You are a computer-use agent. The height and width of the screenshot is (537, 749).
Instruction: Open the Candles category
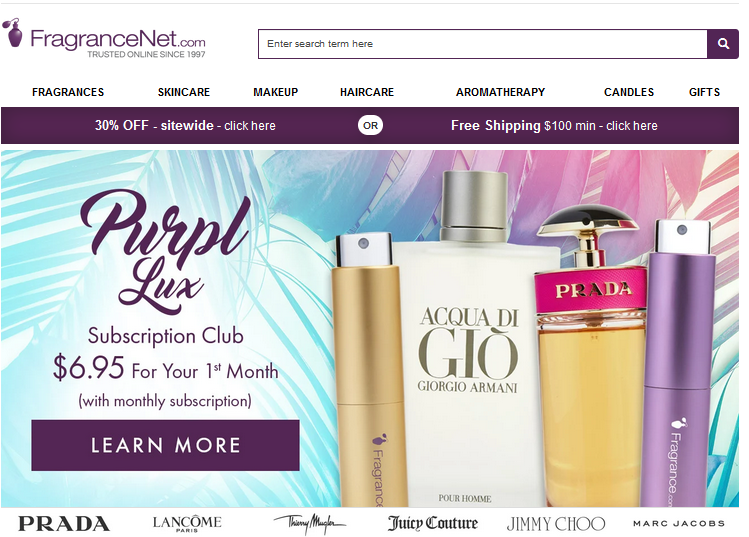[629, 92]
